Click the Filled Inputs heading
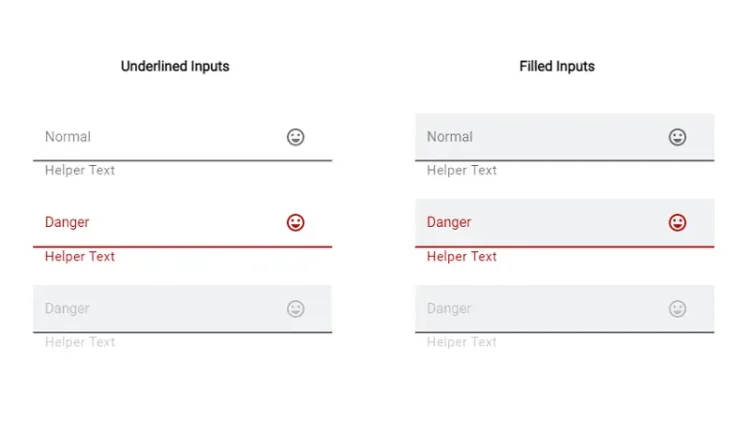 [x=557, y=67]
